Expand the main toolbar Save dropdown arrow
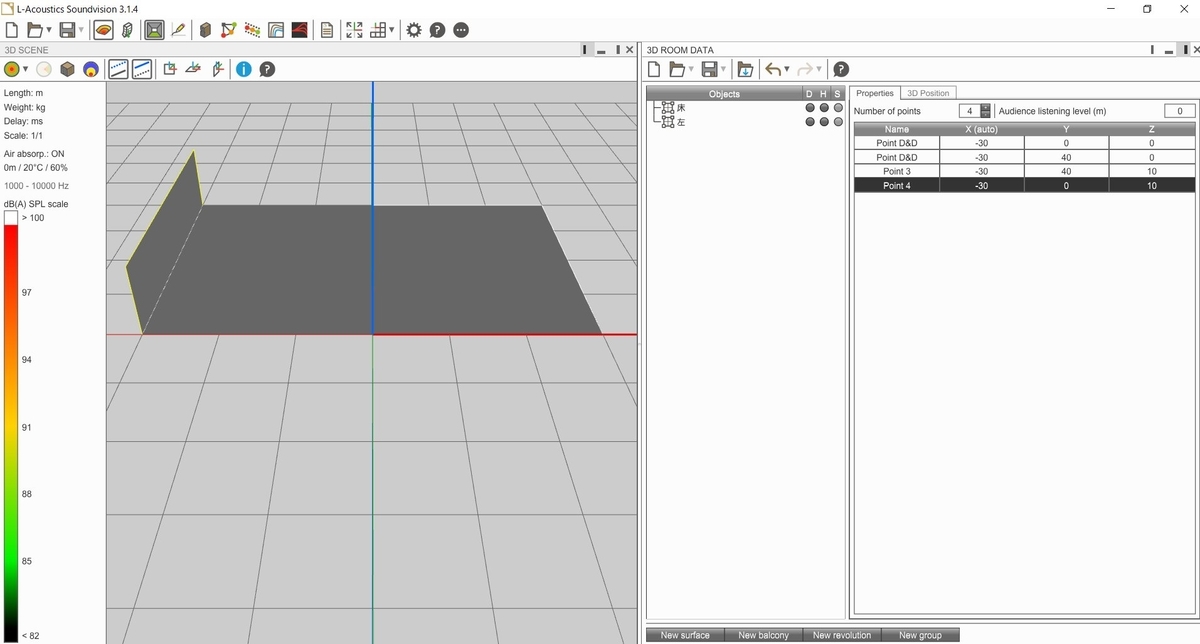This screenshot has height=644, width=1200. coord(81,31)
